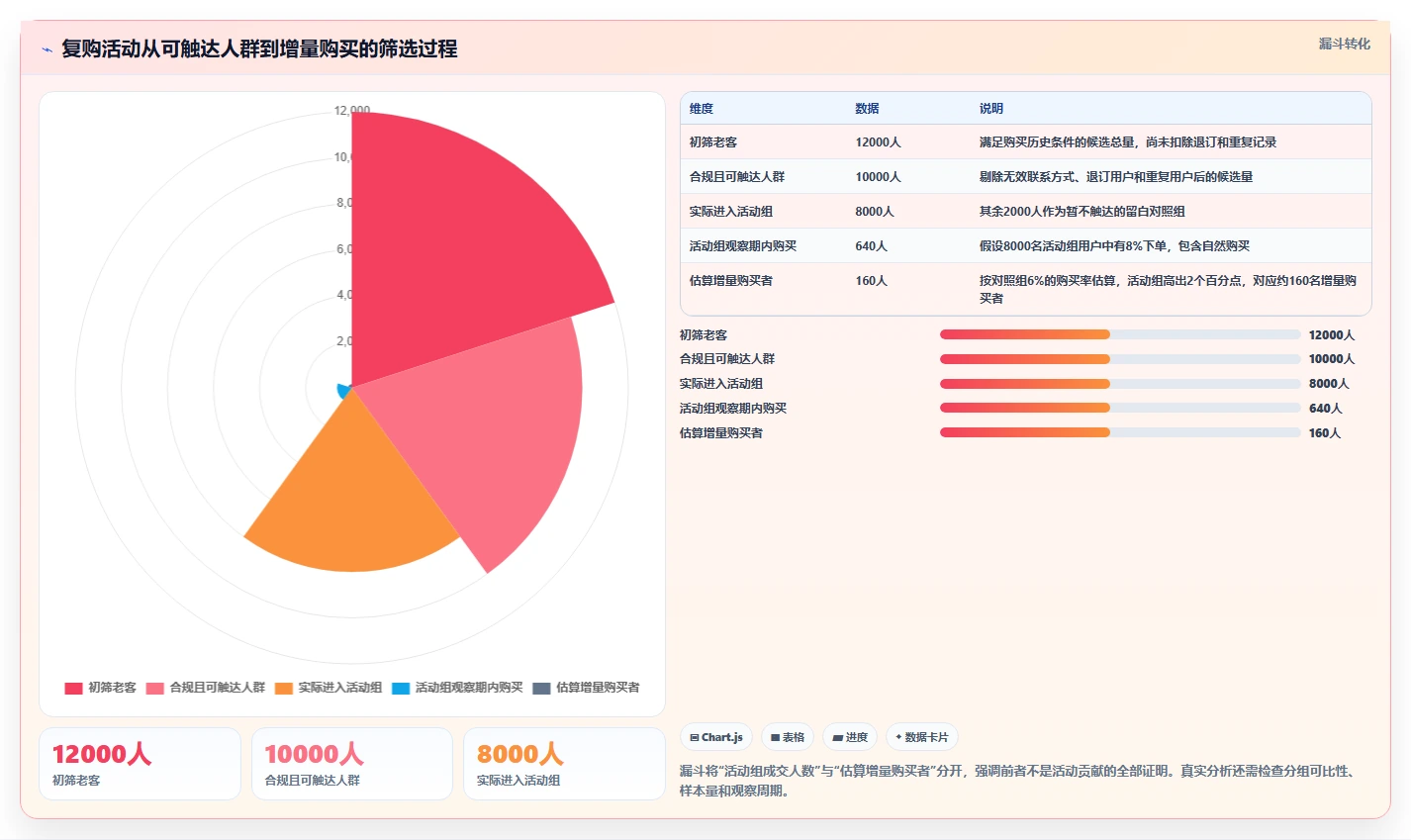The image size is (1411, 840).
Task: Click the 数据 column header
Action: [868, 109]
